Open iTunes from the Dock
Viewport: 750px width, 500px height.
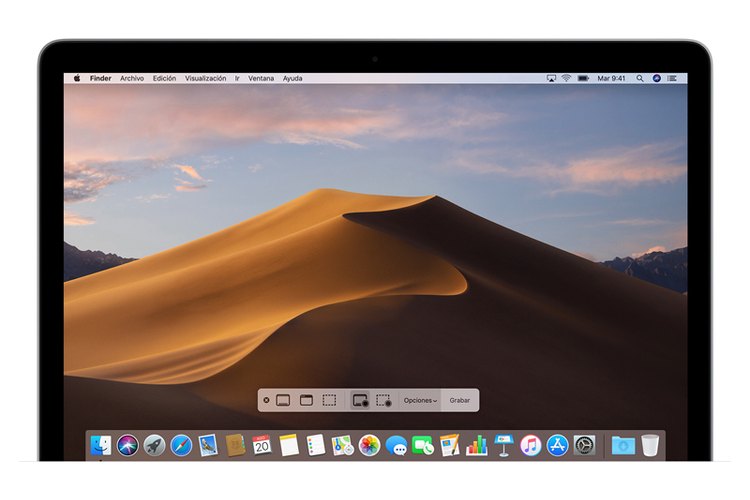530,445
